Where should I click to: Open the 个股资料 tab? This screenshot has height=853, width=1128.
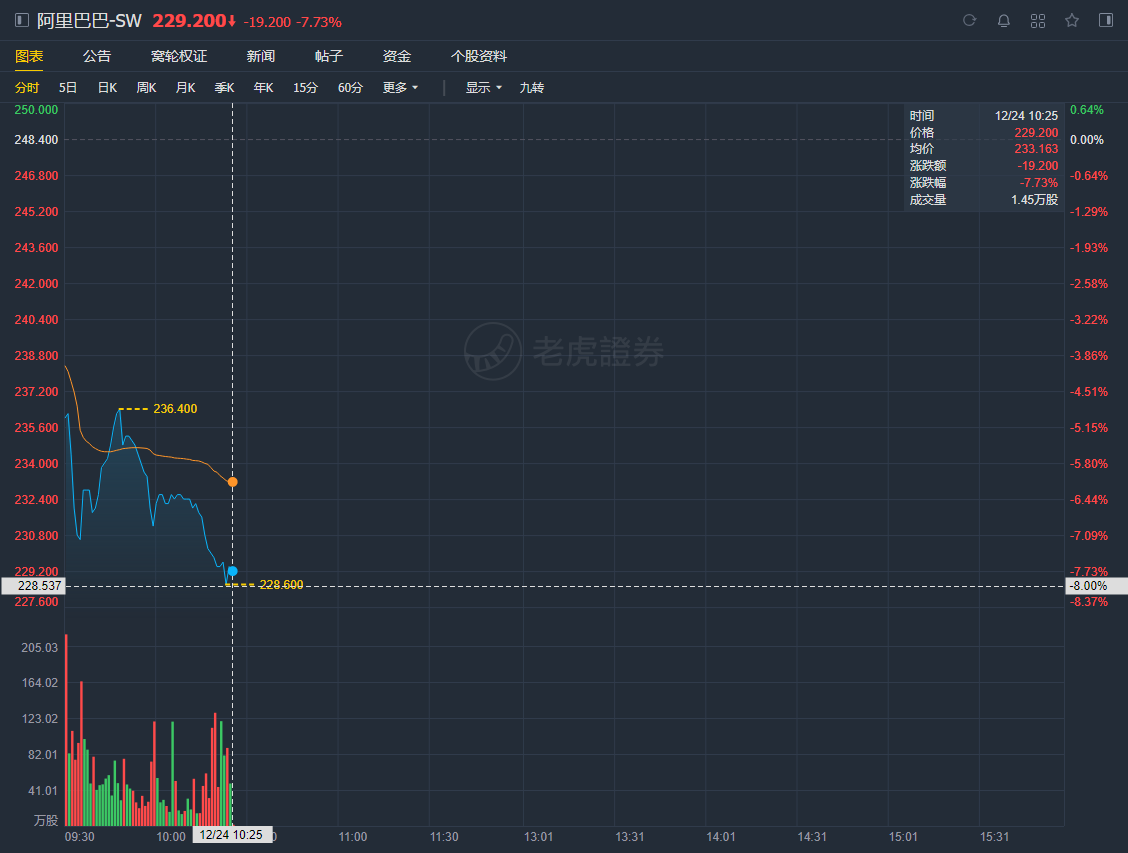pyautogui.click(x=479, y=56)
